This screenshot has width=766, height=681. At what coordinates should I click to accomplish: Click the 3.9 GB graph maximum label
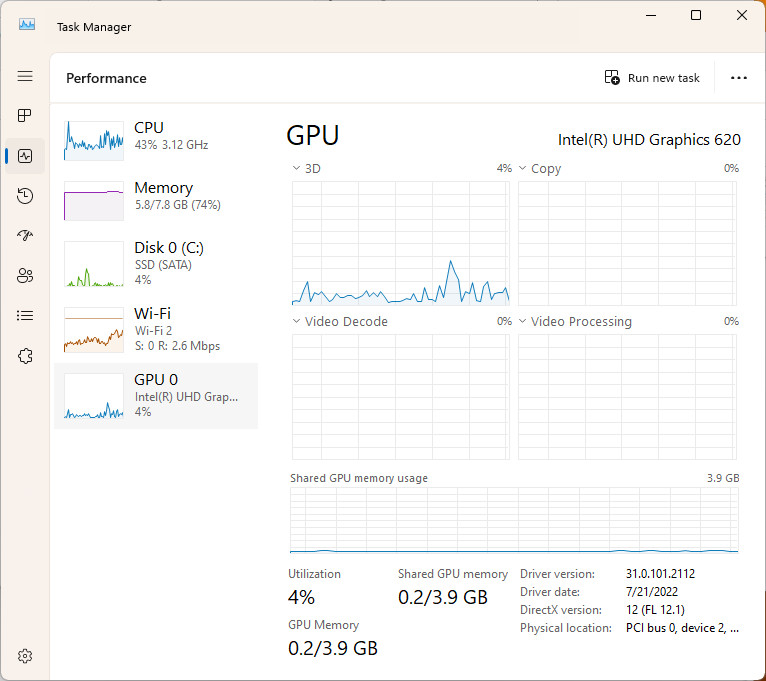tap(723, 478)
